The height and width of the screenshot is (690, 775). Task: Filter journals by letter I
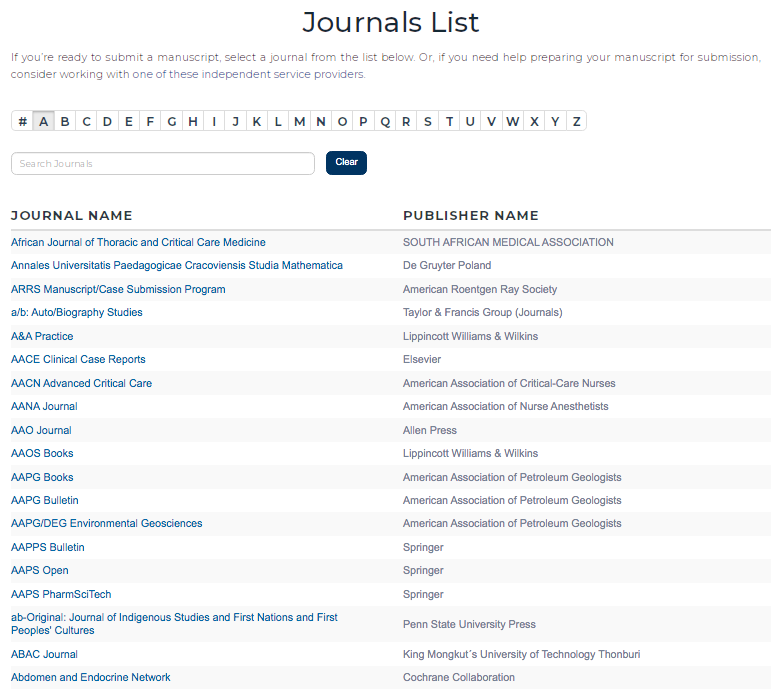pos(214,121)
